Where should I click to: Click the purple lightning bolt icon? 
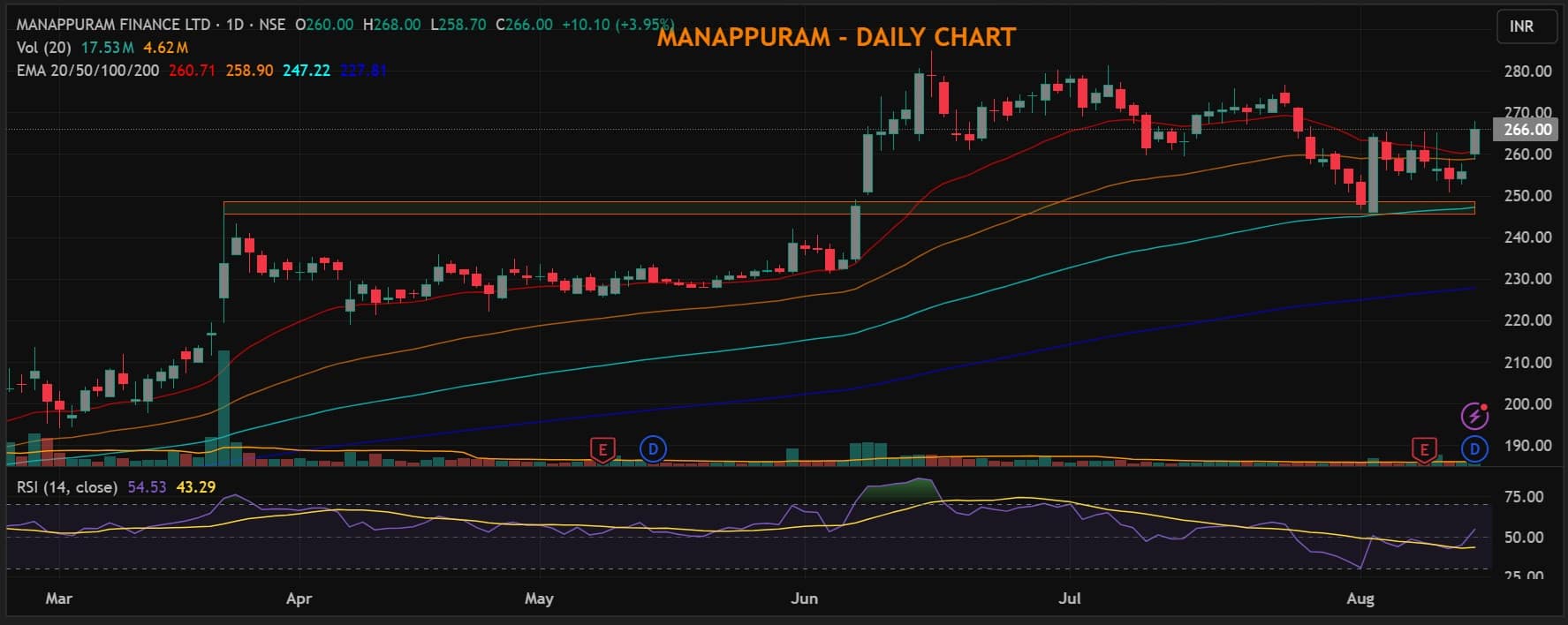pos(1473,415)
